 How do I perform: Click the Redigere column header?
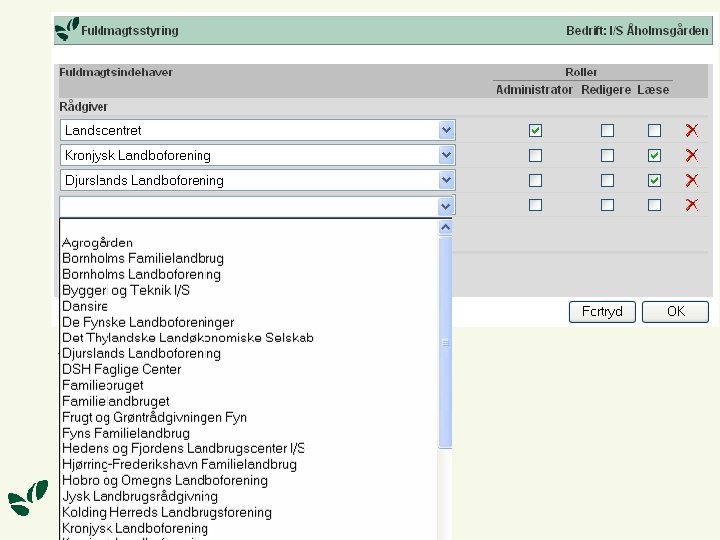click(606, 90)
